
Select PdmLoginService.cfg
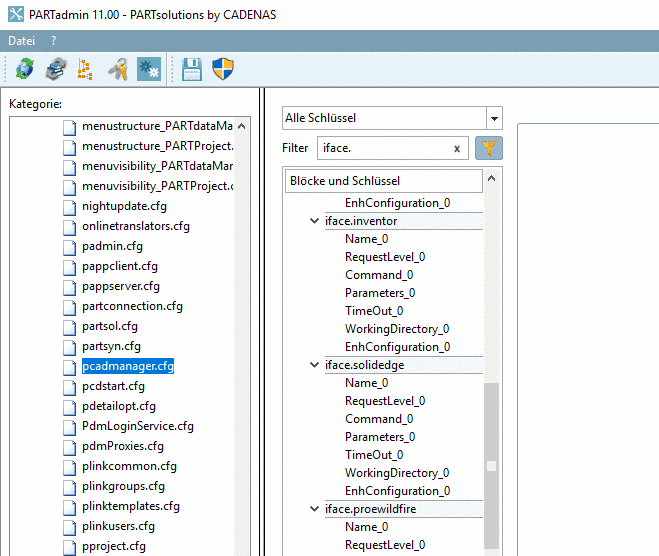pyautogui.click(x=138, y=426)
